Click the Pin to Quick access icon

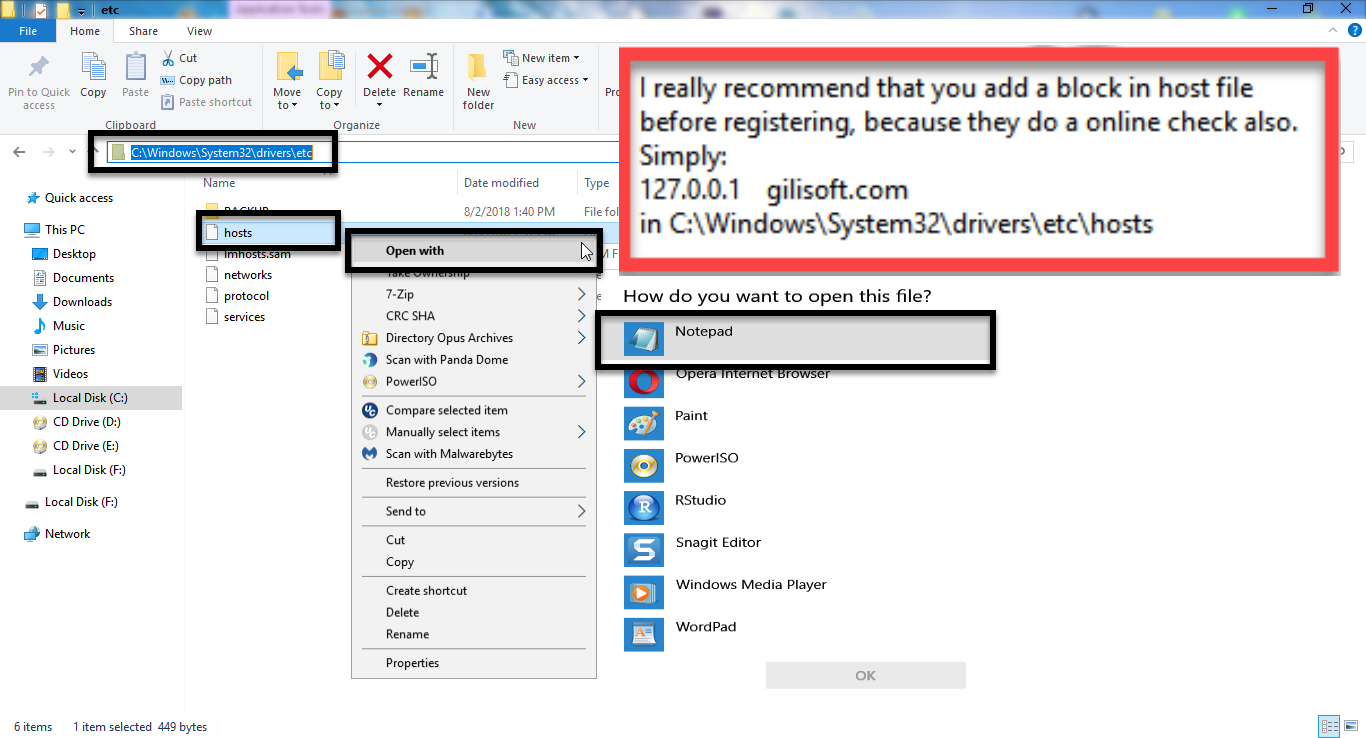pyautogui.click(x=39, y=69)
